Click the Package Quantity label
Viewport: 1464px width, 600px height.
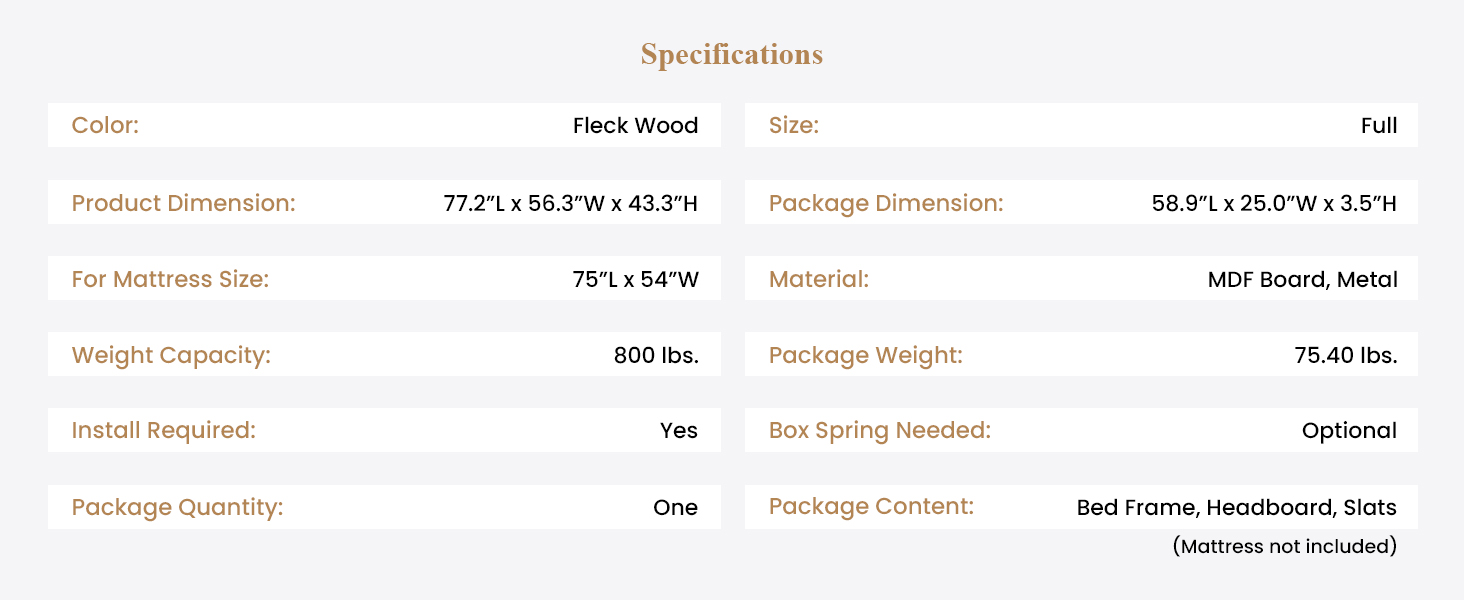tap(177, 507)
